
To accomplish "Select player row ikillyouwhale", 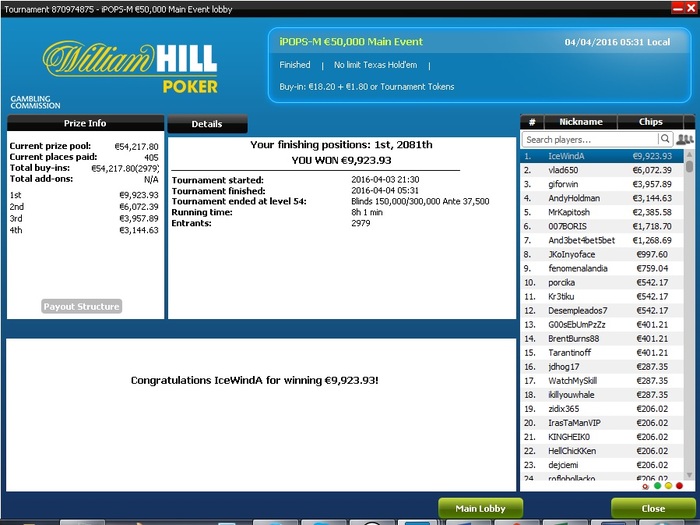I will 602,395.
